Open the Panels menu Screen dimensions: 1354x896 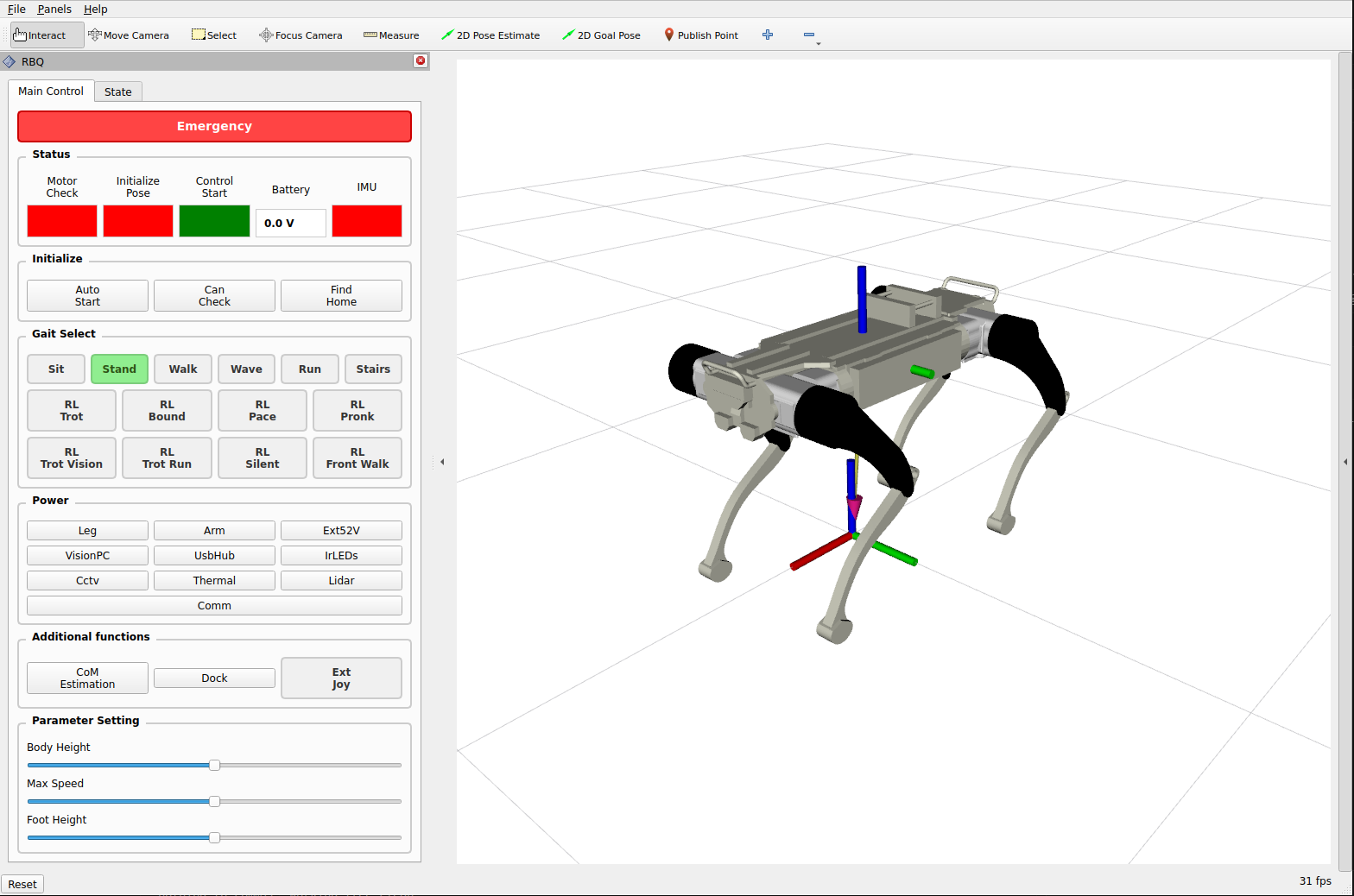click(54, 9)
